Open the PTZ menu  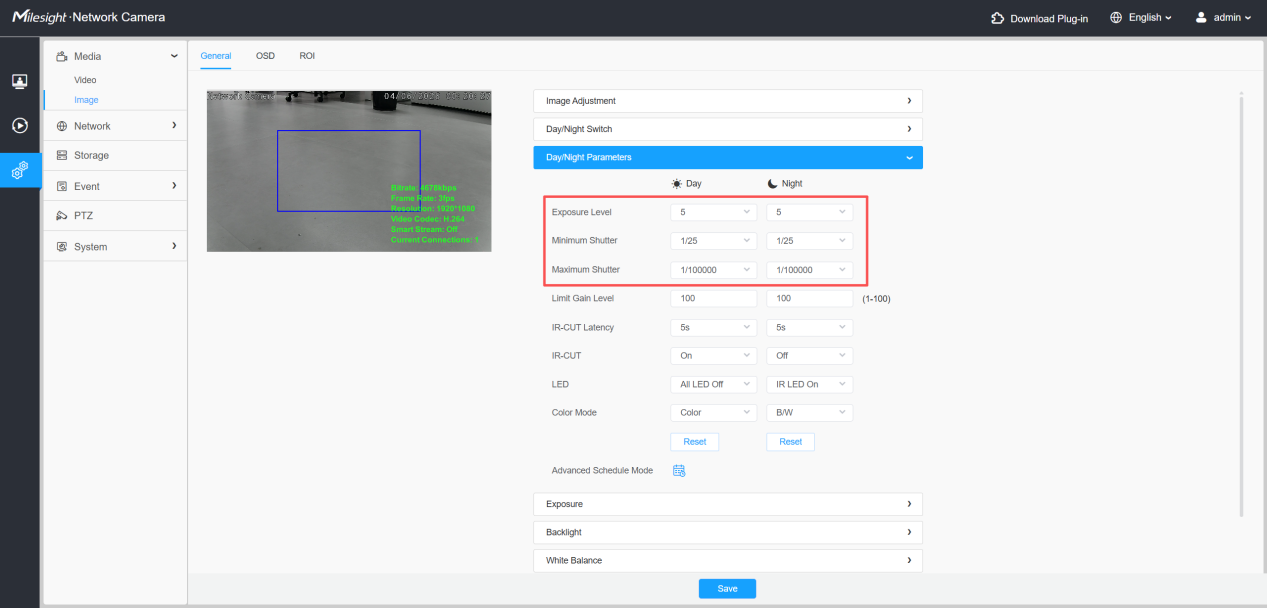click(x=115, y=216)
